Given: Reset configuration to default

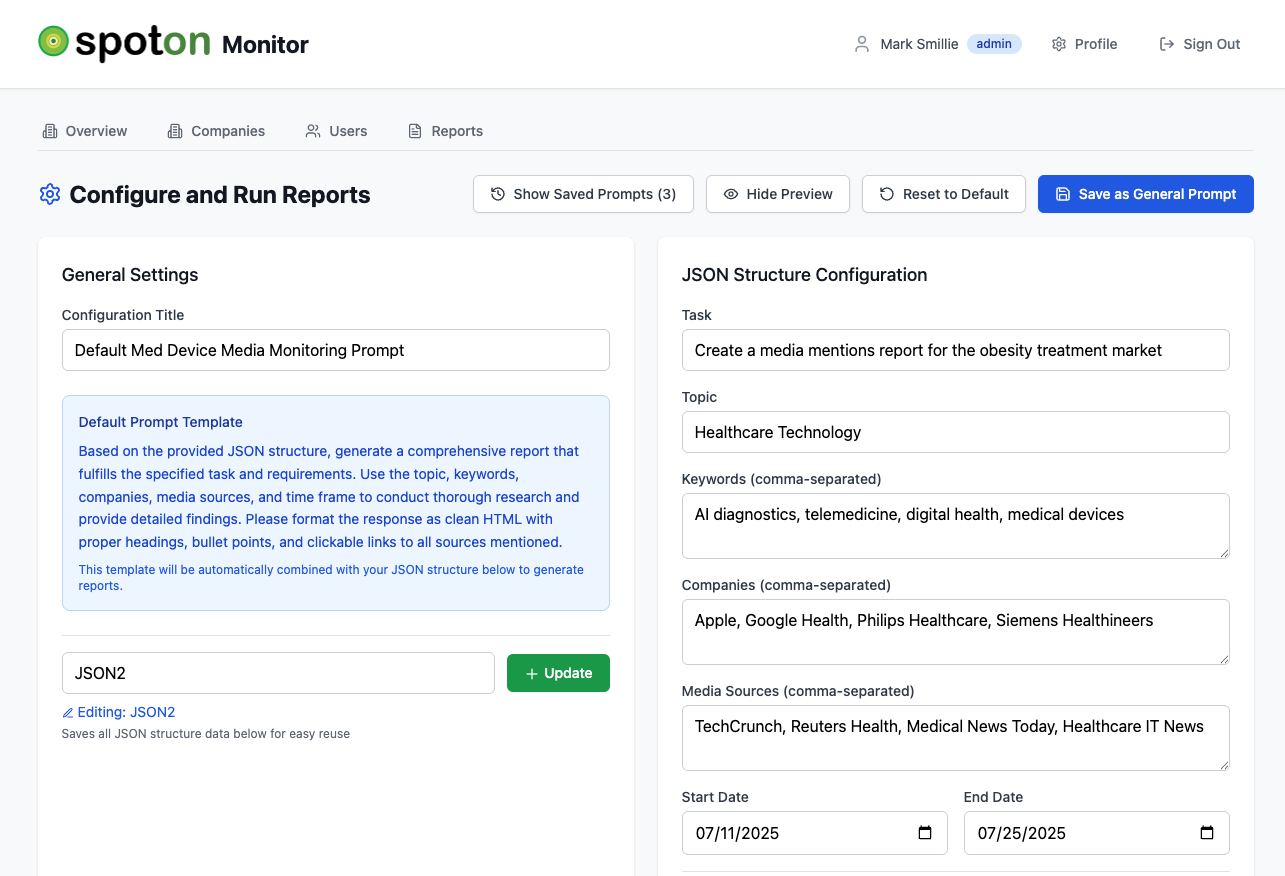Looking at the screenshot, I should click(x=943, y=194).
